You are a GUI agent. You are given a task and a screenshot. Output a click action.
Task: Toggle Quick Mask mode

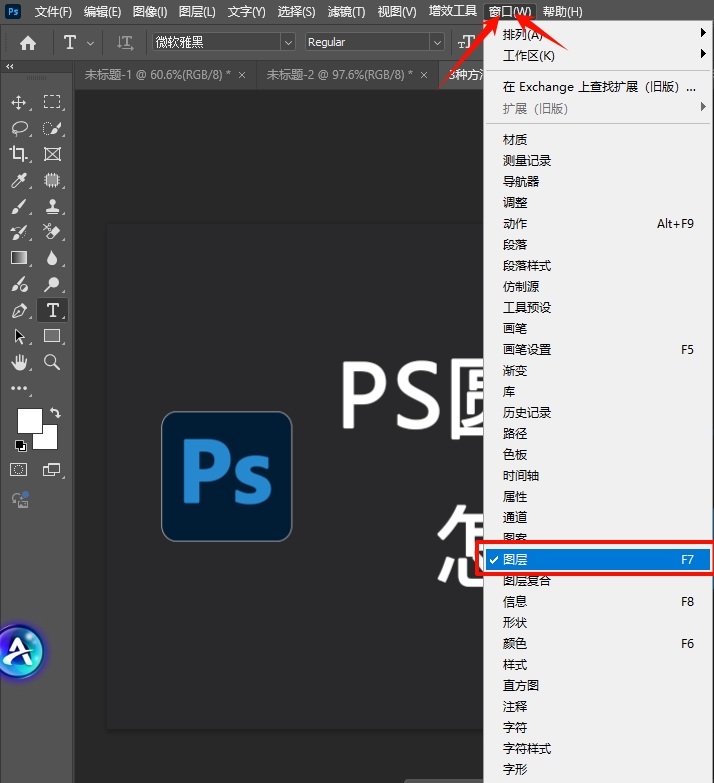pos(19,469)
